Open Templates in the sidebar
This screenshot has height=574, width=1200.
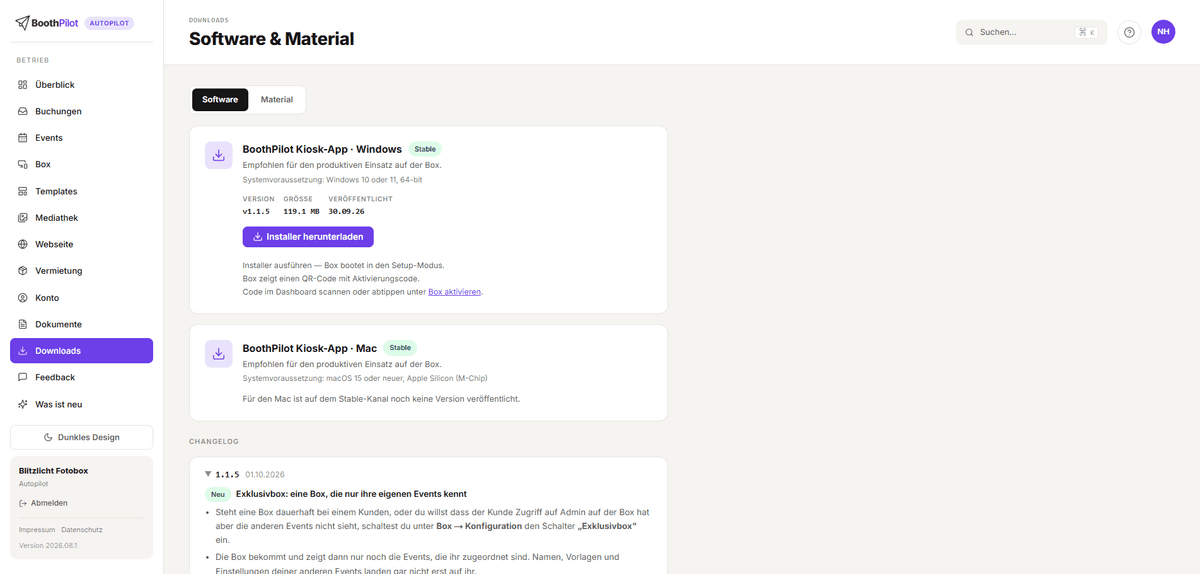(x=81, y=191)
